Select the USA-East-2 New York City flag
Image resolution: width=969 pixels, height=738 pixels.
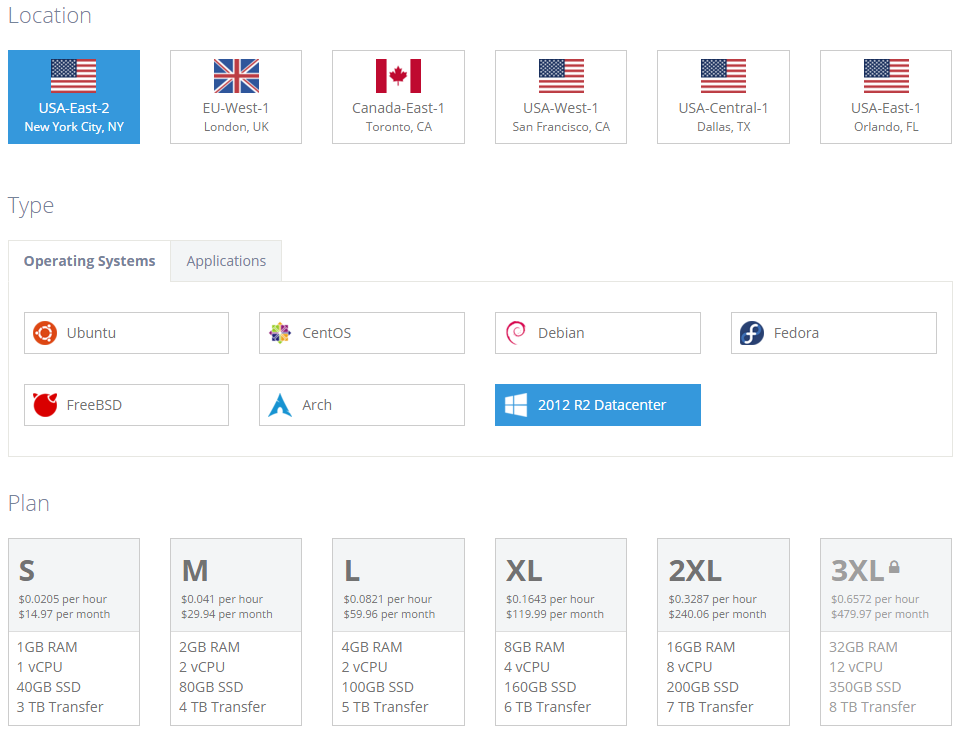[x=74, y=75]
